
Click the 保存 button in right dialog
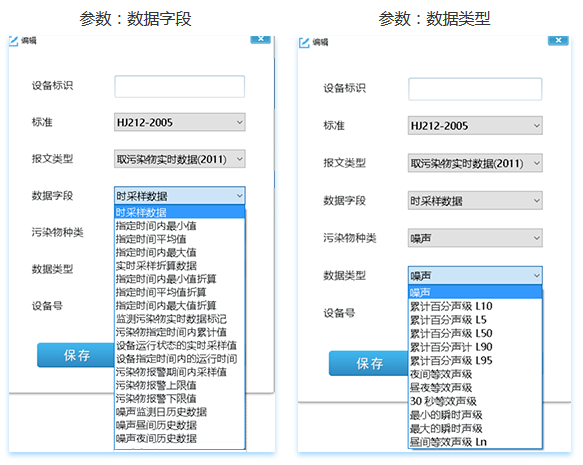click(368, 363)
